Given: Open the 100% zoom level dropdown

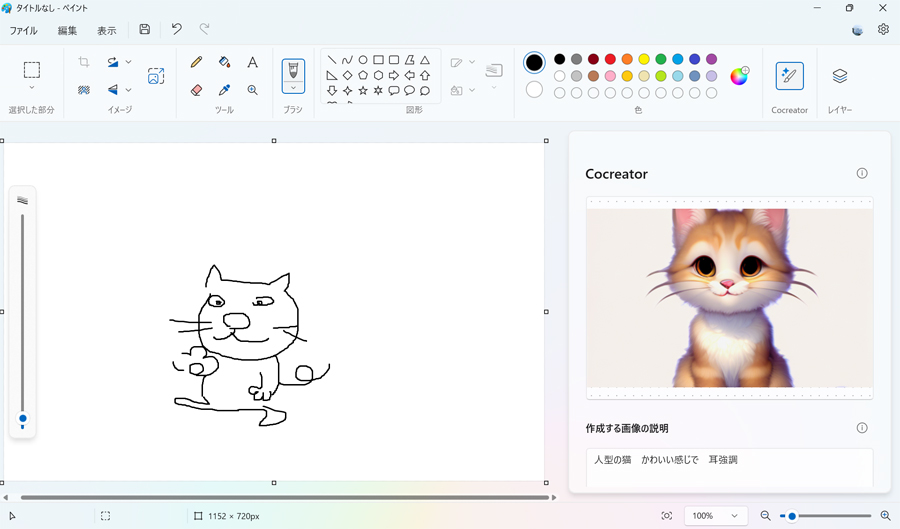Looking at the screenshot, I should coord(716,516).
